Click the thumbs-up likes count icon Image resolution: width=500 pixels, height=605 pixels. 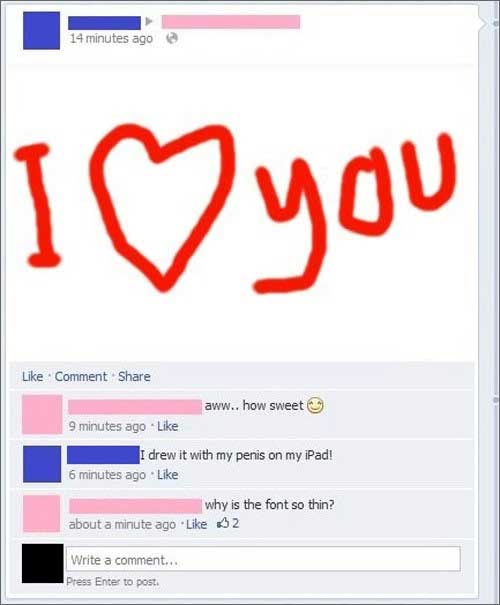coord(223,523)
